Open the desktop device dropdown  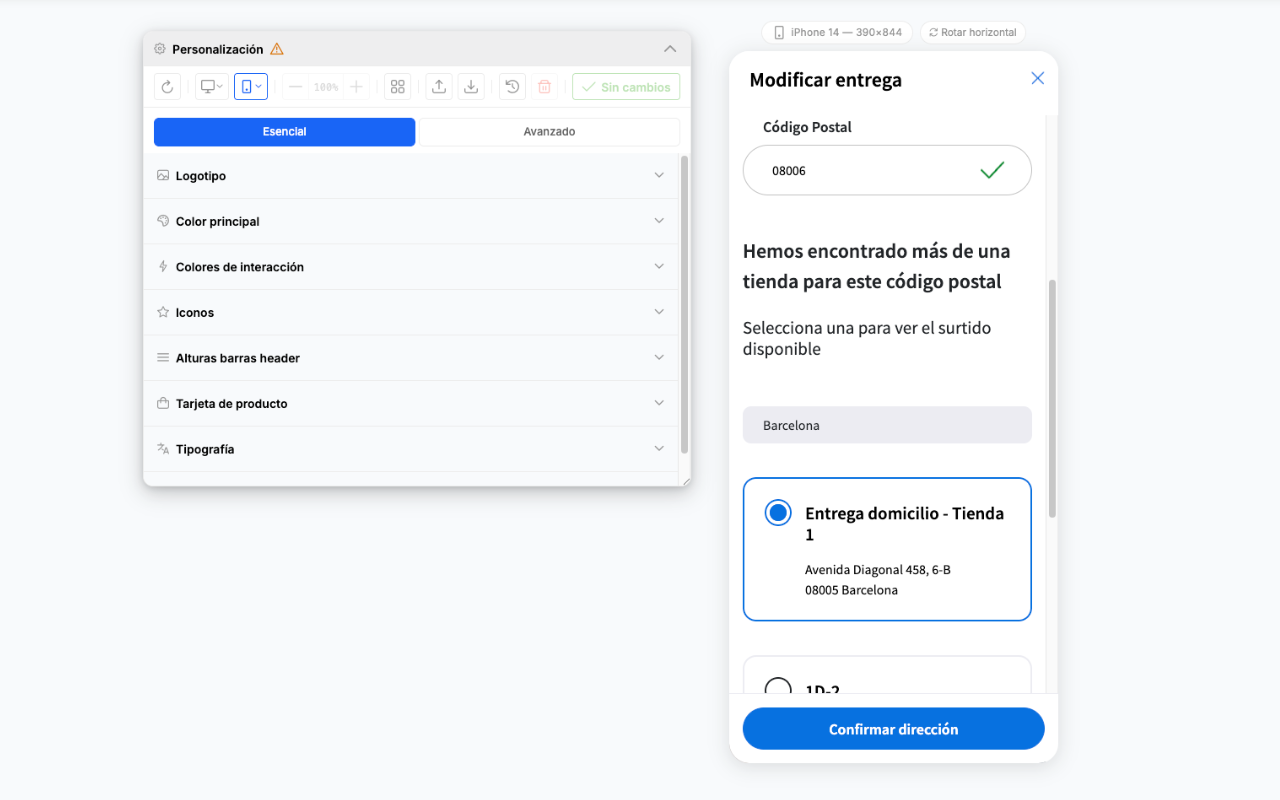[211, 87]
